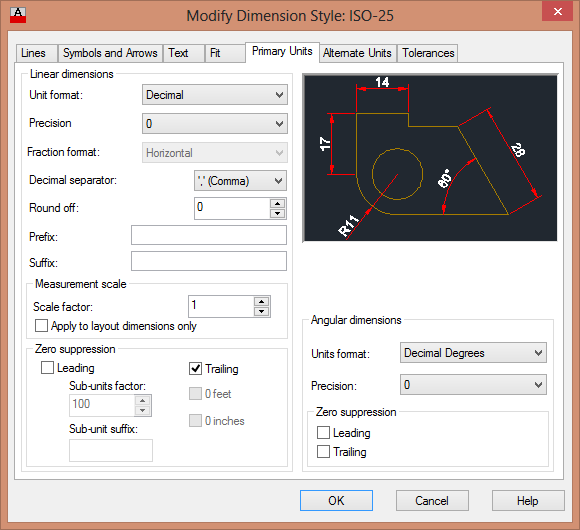
Task: Open angular Units format Decimal Degrees dropdown
Action: pos(473,353)
